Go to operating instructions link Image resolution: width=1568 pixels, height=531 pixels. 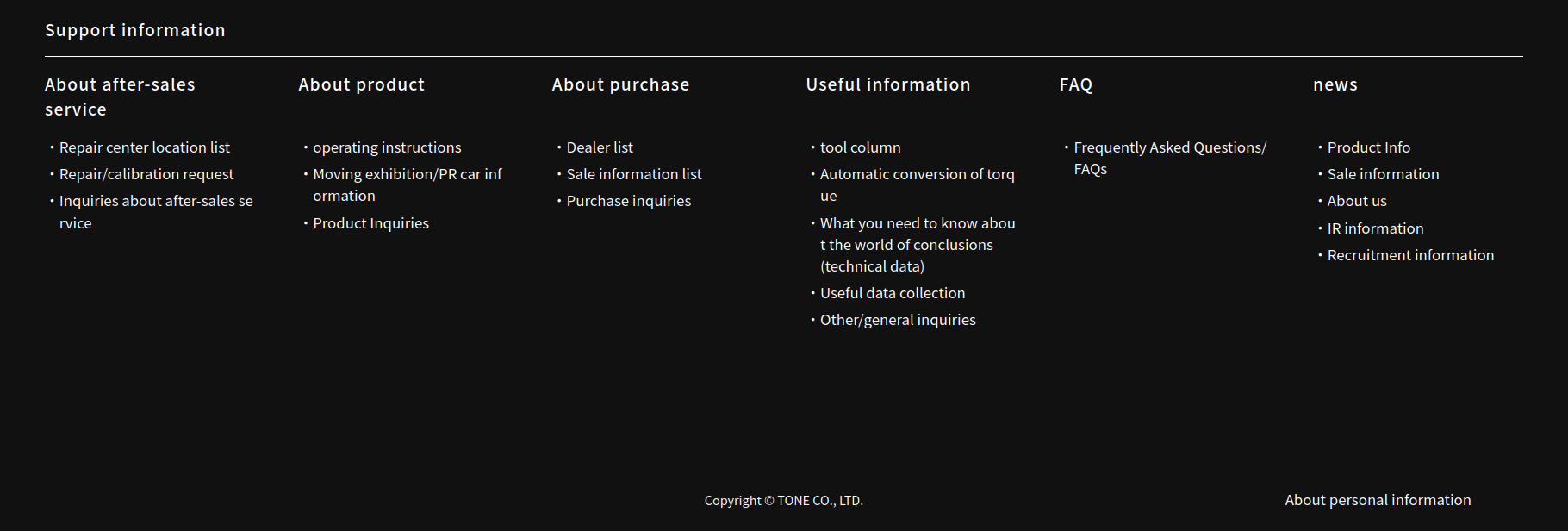[x=387, y=147]
